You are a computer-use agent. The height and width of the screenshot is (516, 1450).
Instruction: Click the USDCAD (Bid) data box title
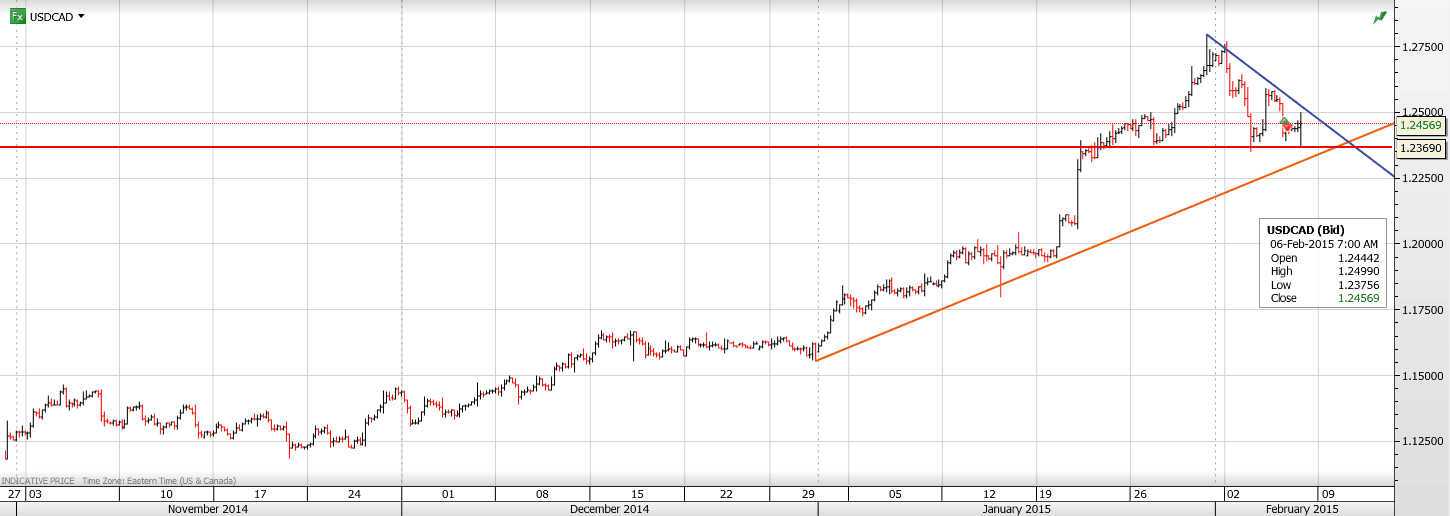(x=1304, y=230)
